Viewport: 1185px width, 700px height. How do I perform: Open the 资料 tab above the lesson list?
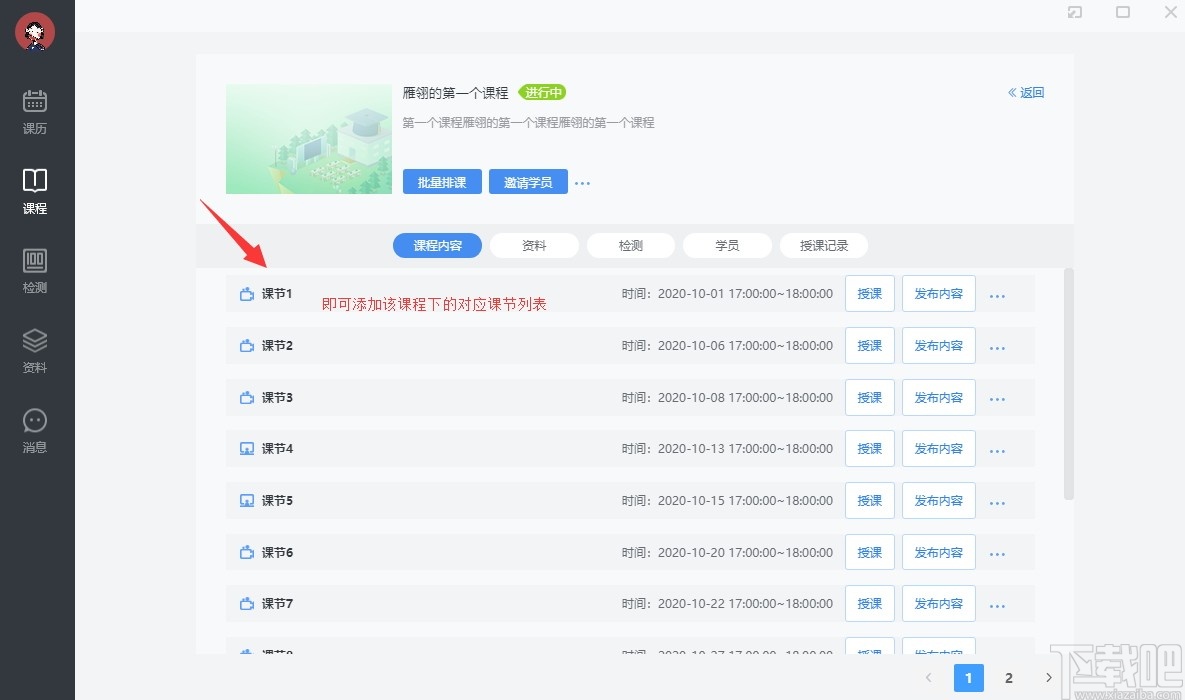coord(534,245)
